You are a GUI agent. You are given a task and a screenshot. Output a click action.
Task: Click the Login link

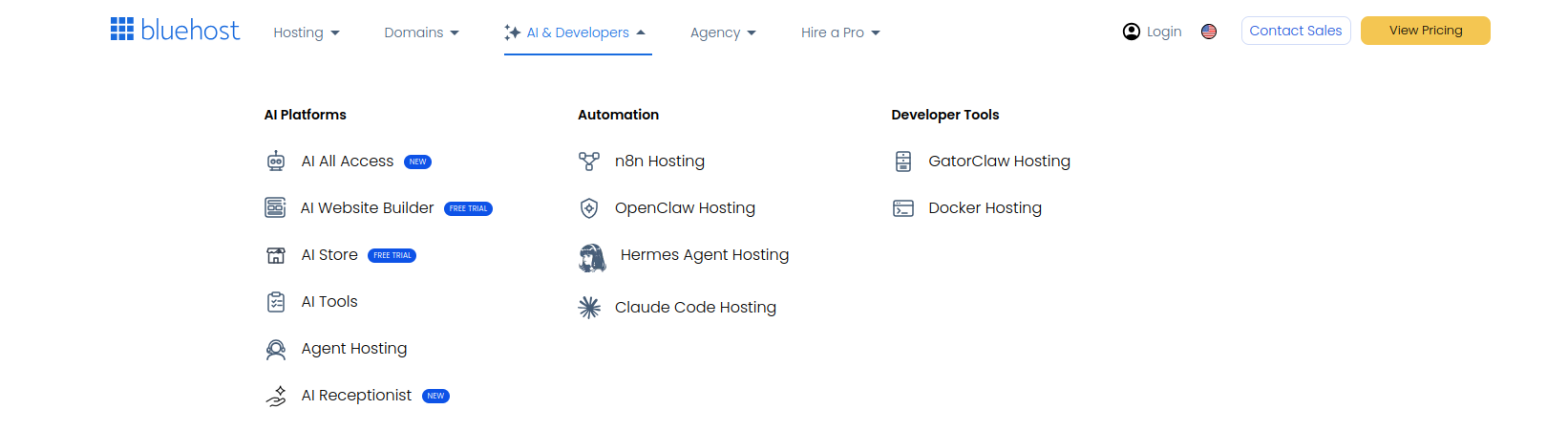[1164, 32]
